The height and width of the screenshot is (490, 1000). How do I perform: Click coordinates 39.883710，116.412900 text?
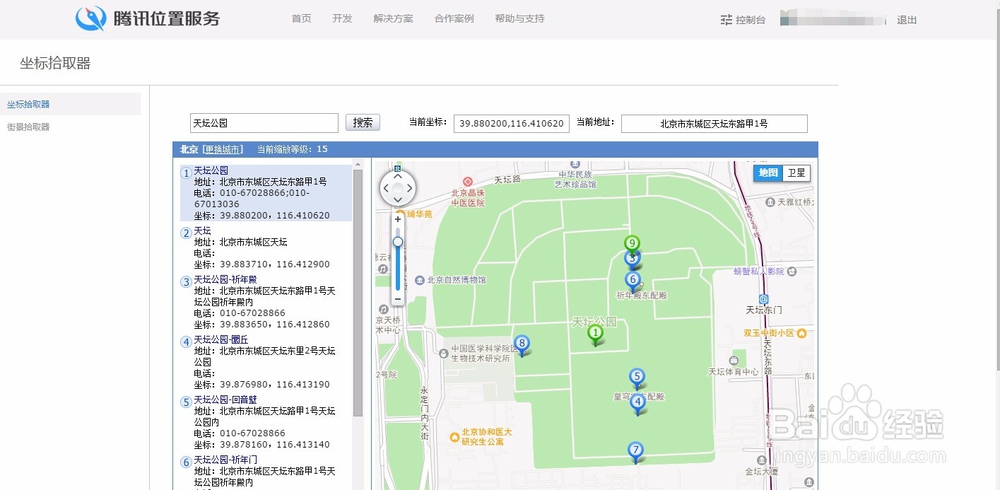275,264
